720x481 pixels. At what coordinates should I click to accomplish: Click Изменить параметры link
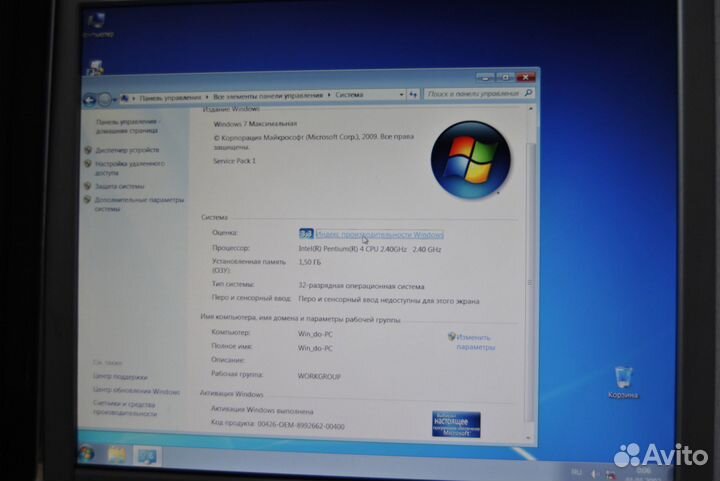click(x=475, y=342)
